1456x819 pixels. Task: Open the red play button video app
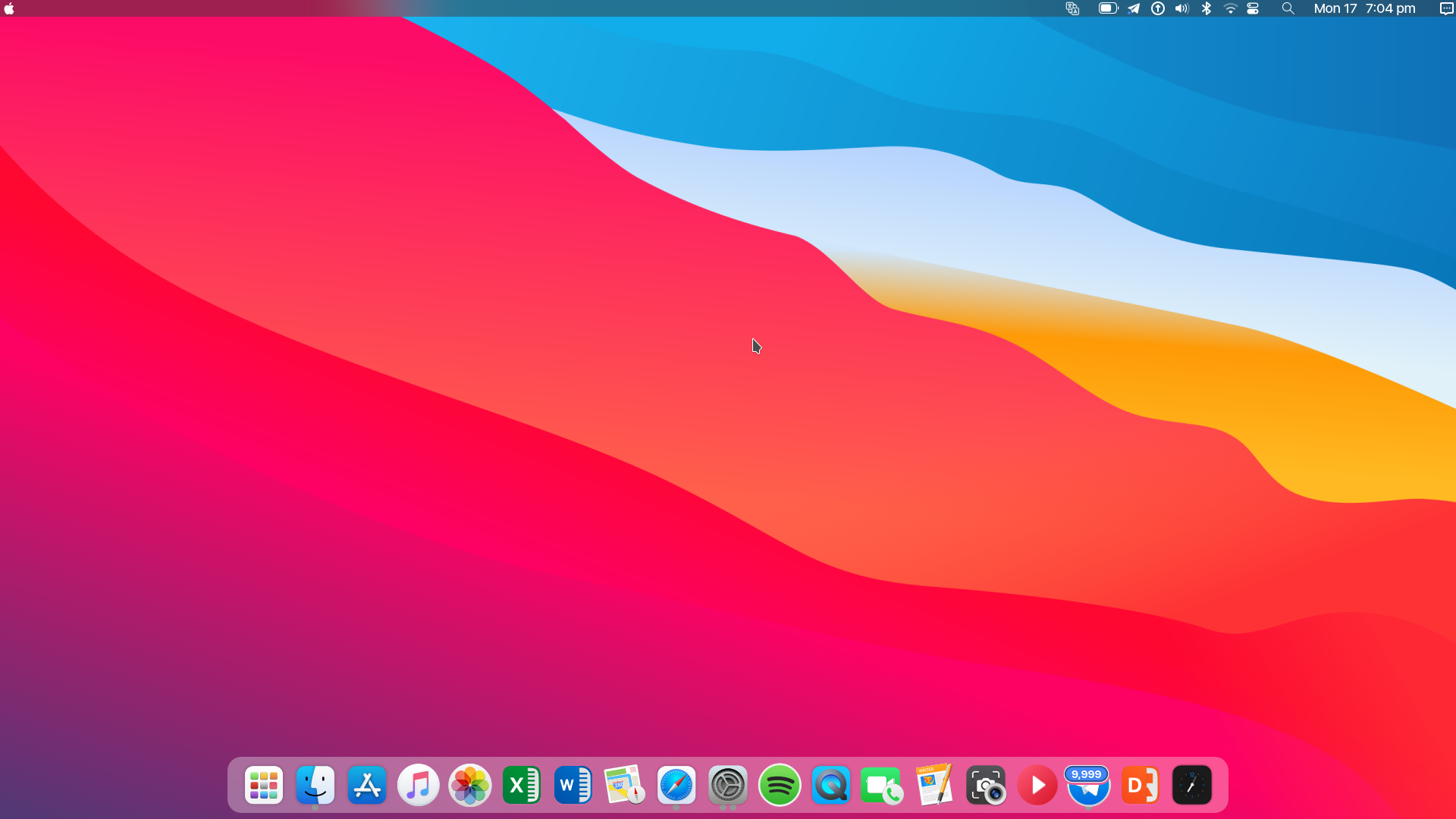click(1037, 785)
